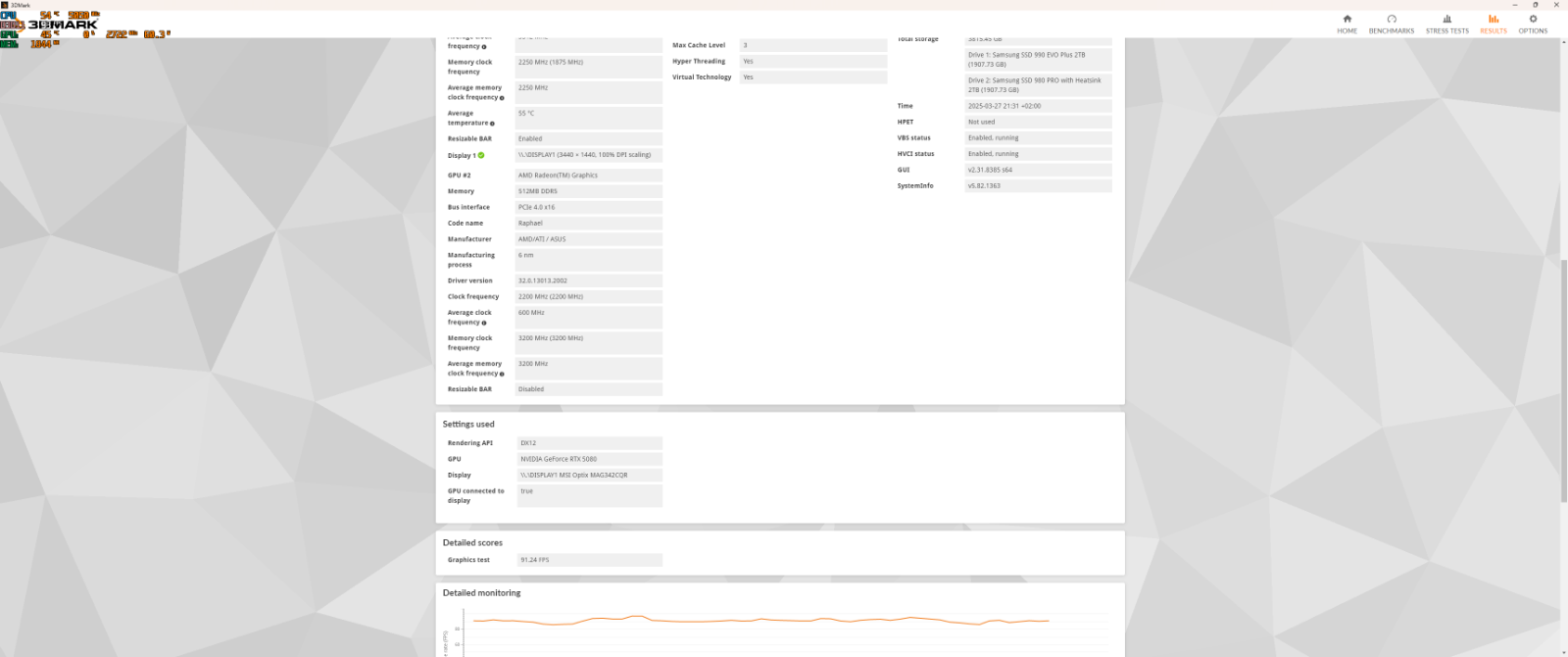This screenshot has width=1568, height=657.
Task: Click the 'GPU #2' label
Action: coord(459,176)
